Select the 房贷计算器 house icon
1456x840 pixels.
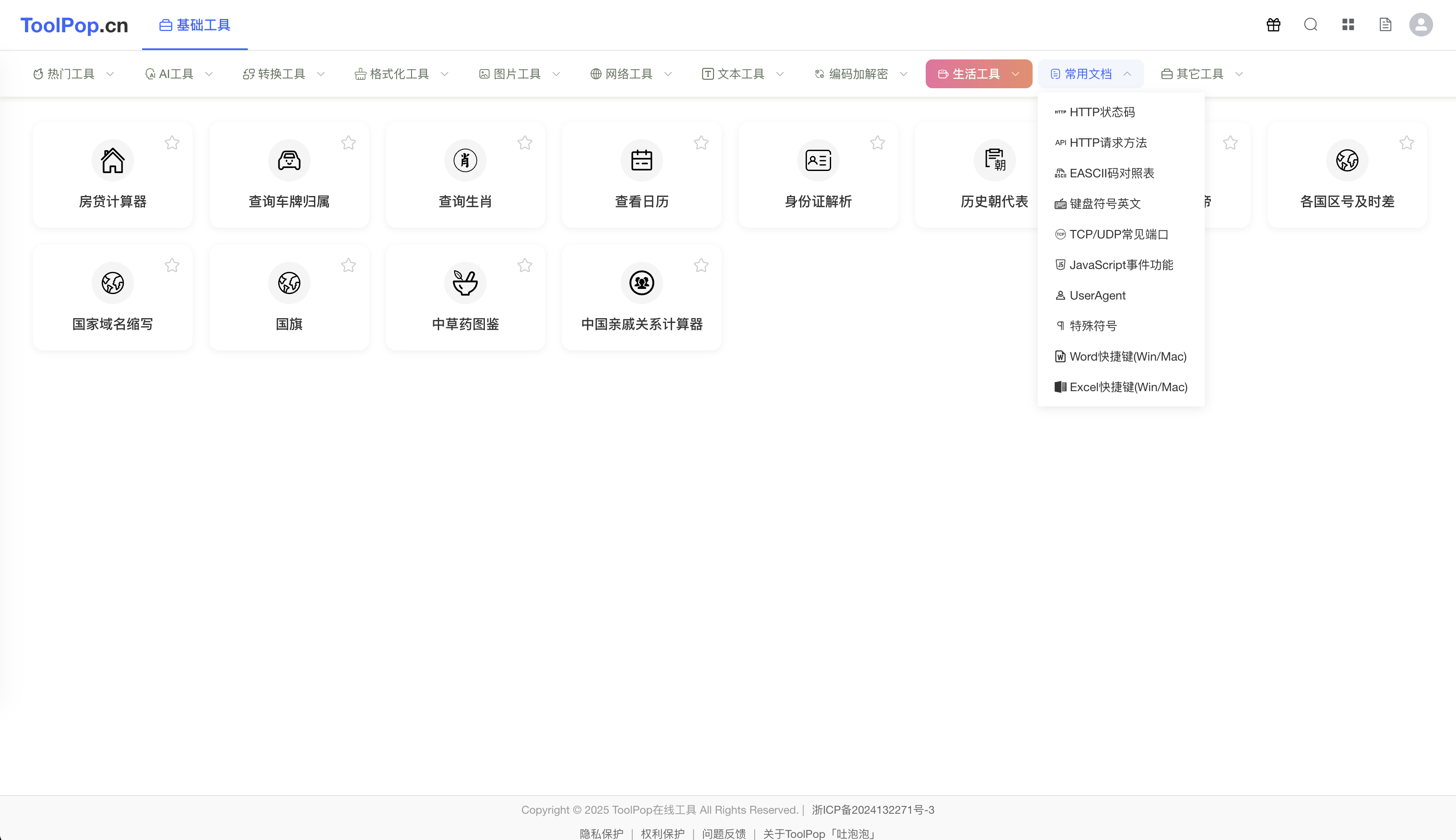[112, 160]
